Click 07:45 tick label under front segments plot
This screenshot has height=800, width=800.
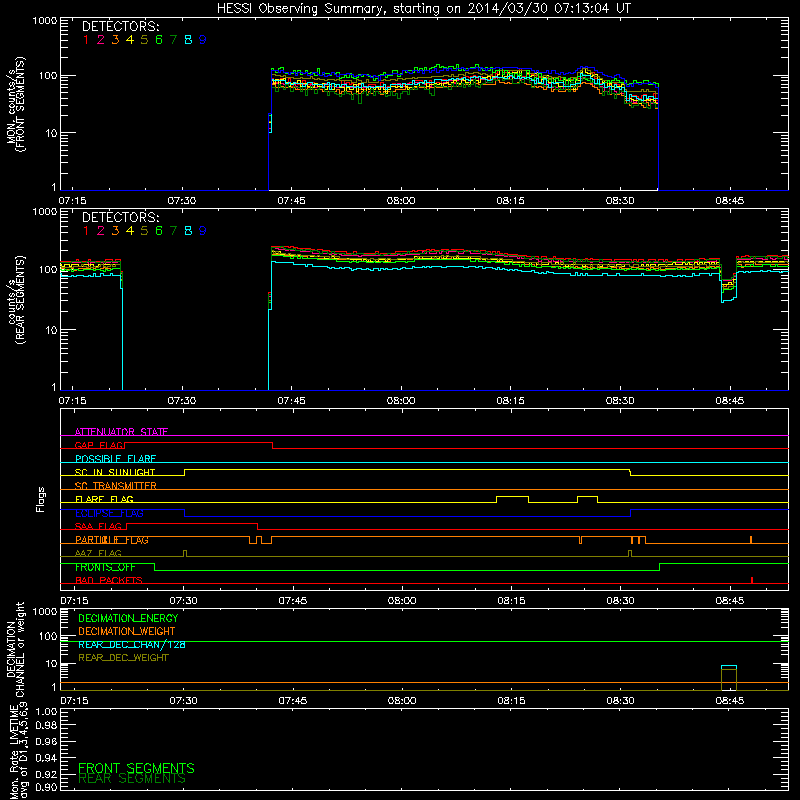(x=291, y=201)
